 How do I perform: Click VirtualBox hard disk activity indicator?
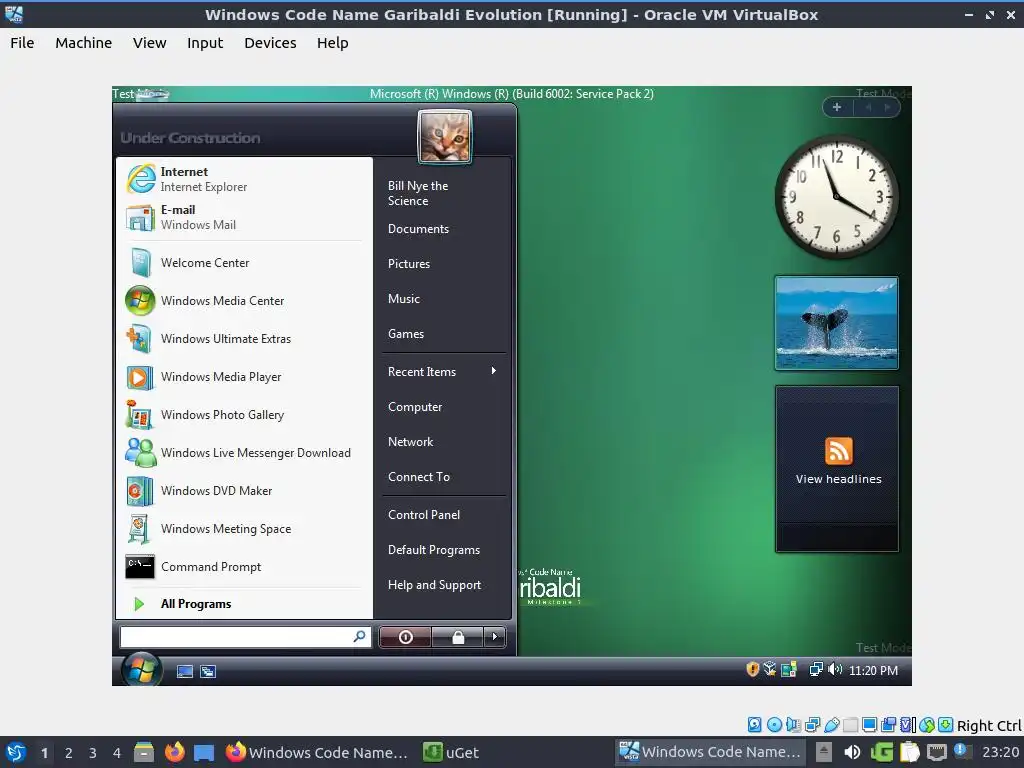(755, 724)
